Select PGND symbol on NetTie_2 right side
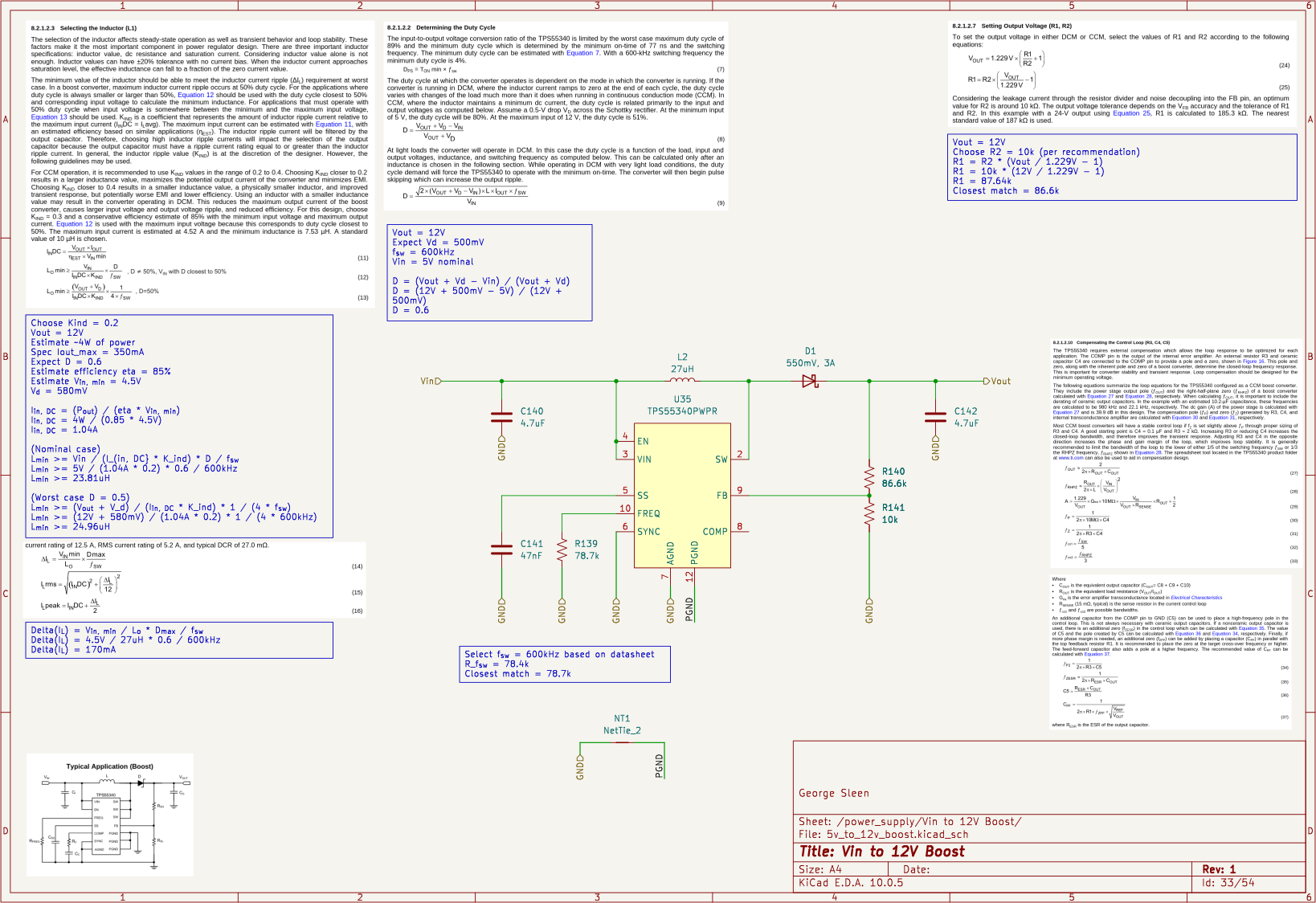Screen dimensions: 1316x903 pyautogui.click(x=659, y=766)
